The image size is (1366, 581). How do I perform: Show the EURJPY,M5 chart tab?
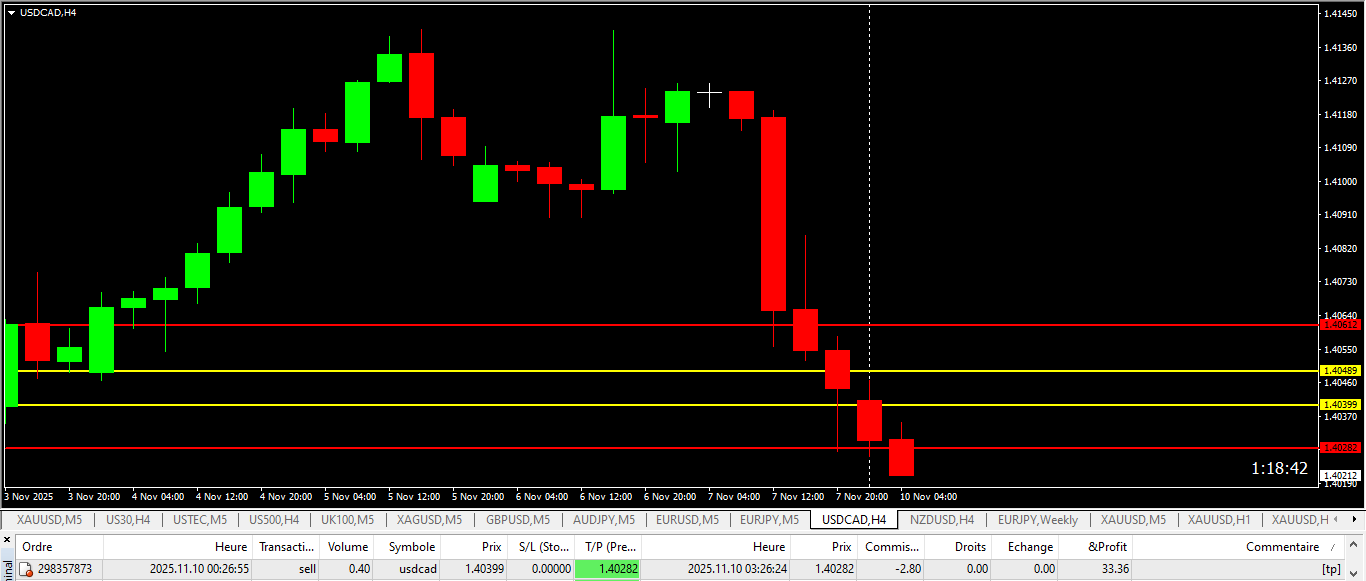pos(769,520)
